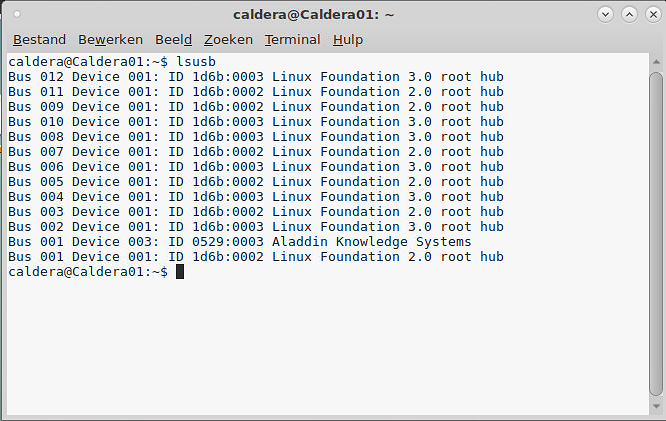Click the Bus 010 output line
The image size is (666, 421).
255,122
